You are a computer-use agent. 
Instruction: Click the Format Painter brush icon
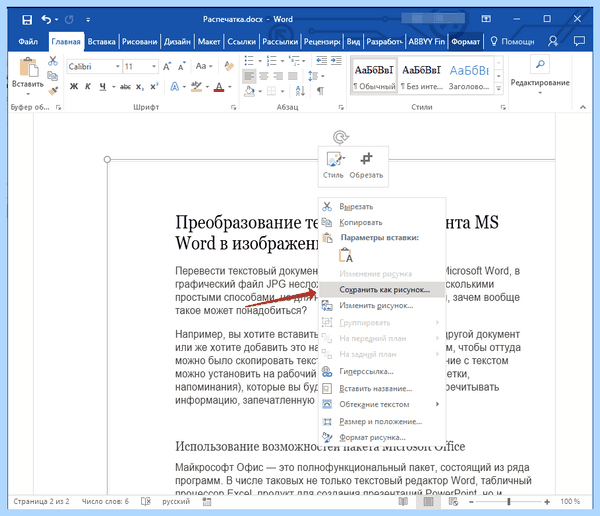53,91
